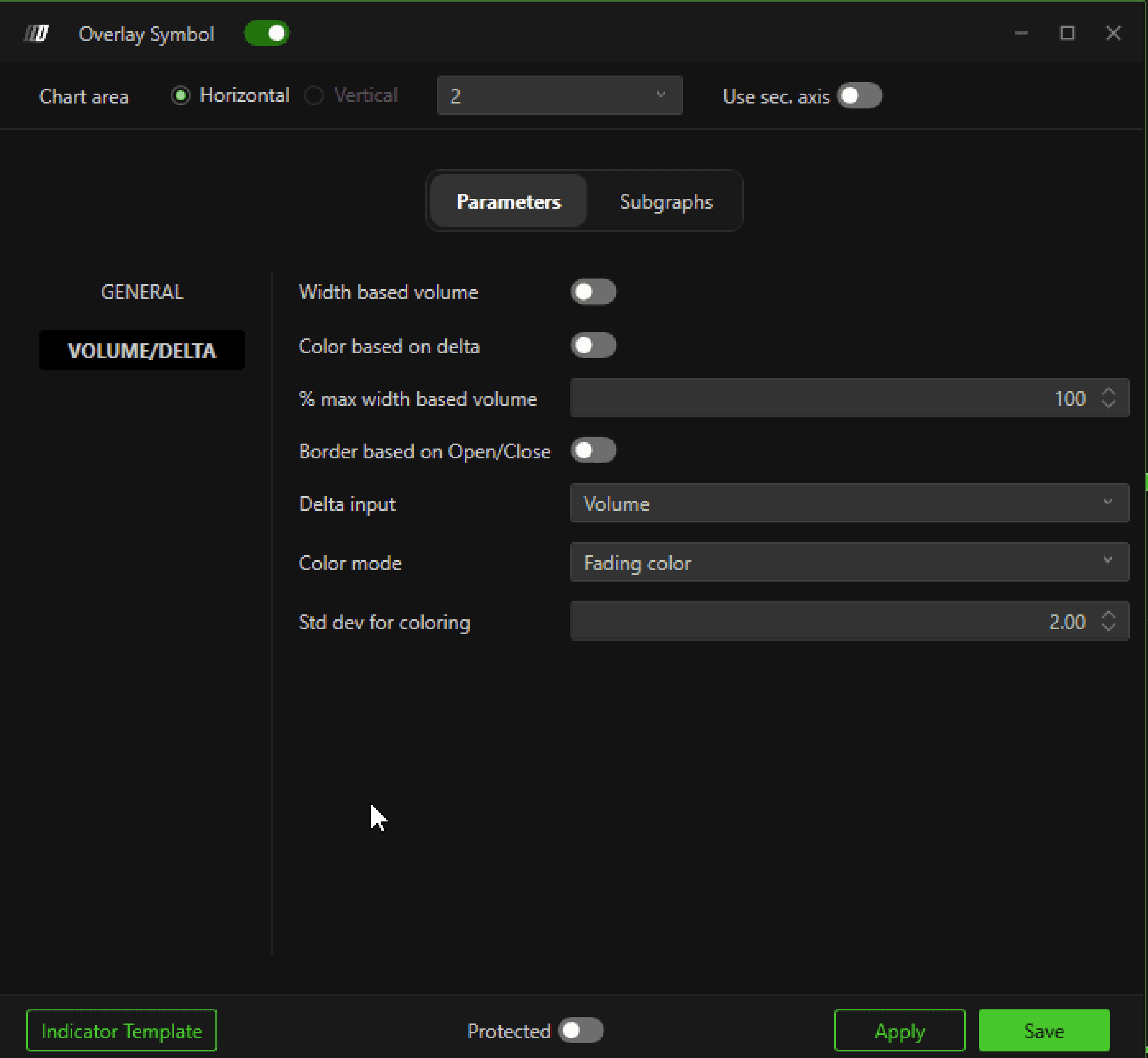Open the GENERAL settings section

(142, 292)
